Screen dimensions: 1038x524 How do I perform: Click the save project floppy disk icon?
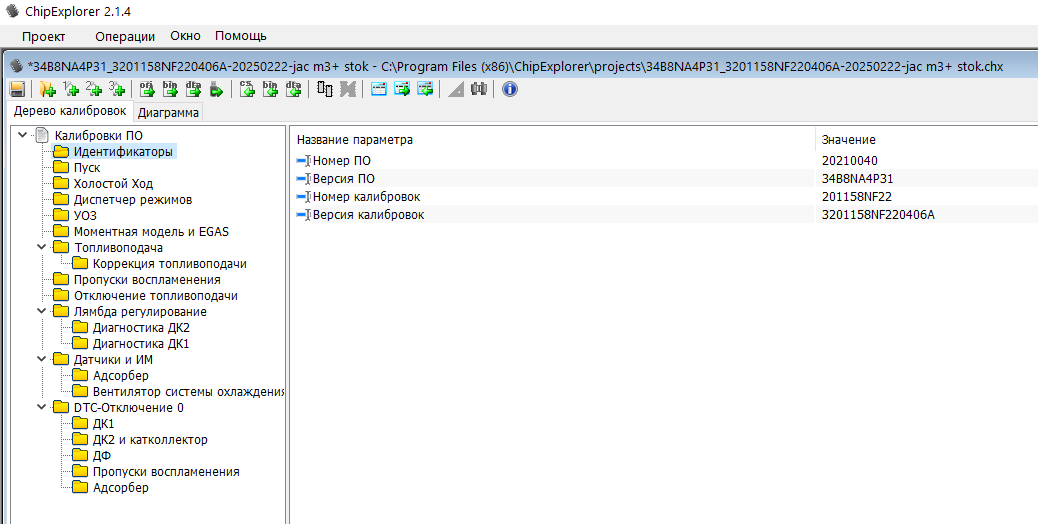(17, 89)
